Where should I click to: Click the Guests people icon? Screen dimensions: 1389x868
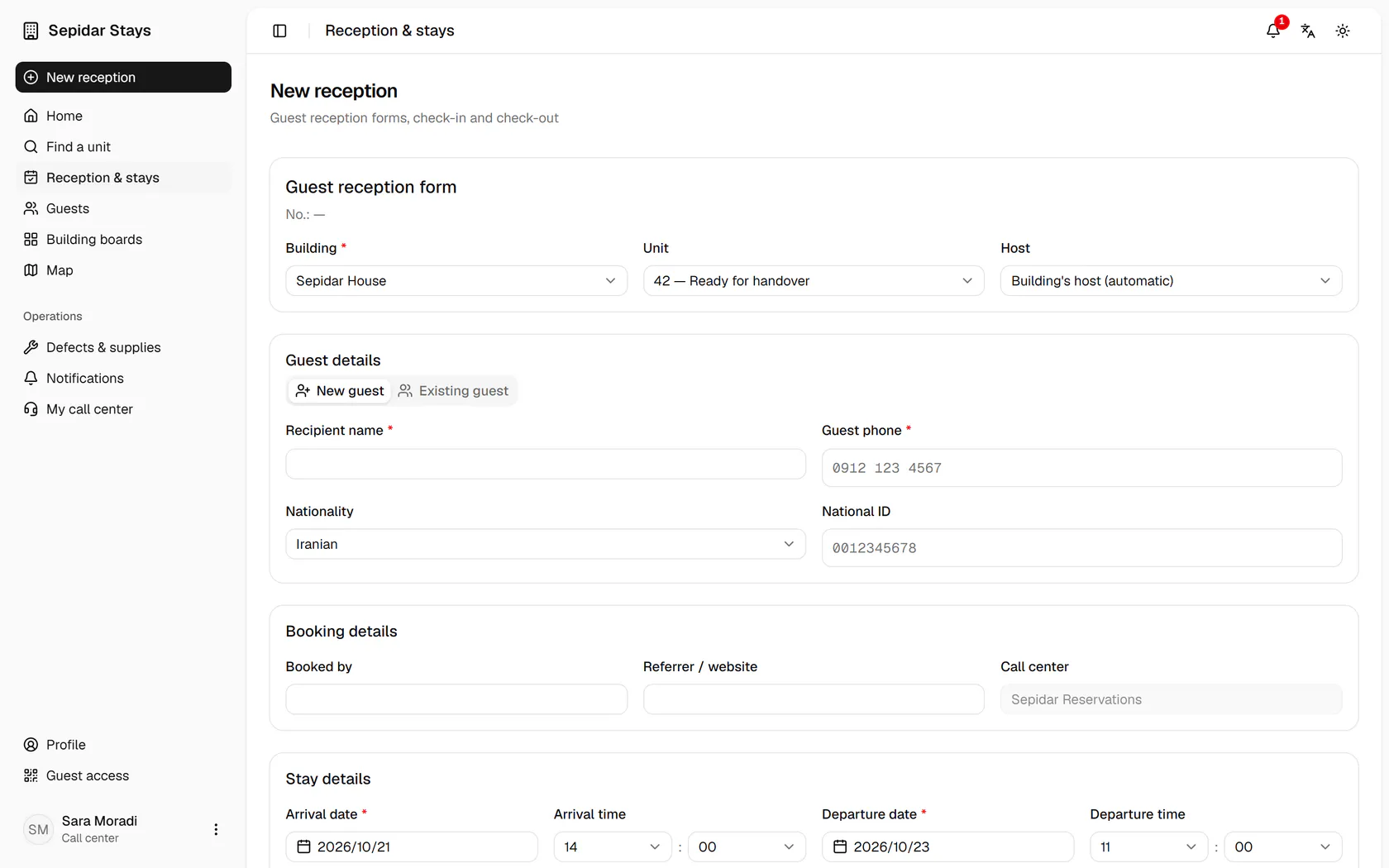tap(31, 208)
